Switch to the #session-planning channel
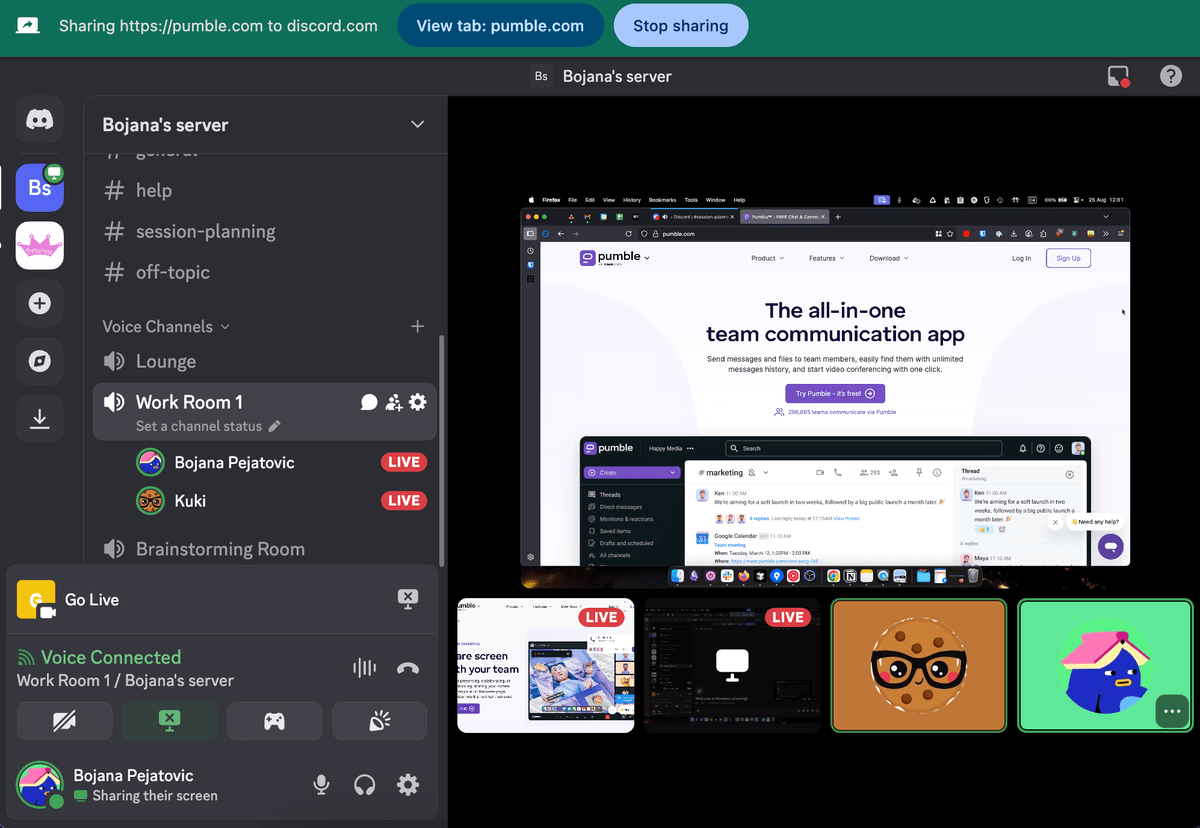Viewport: 1200px width, 828px height. pyautogui.click(x=205, y=231)
